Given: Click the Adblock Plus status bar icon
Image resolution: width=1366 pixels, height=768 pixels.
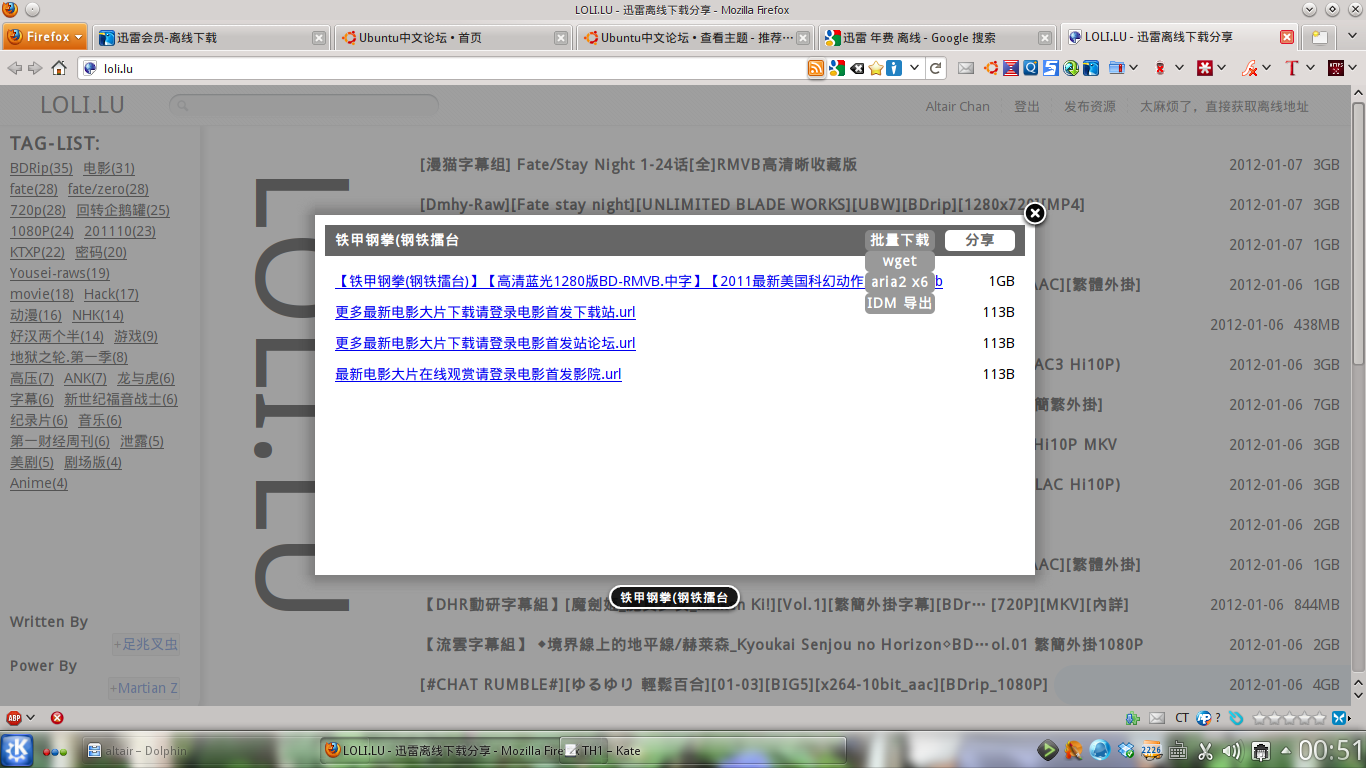Looking at the screenshot, I should pyautogui.click(x=14, y=717).
